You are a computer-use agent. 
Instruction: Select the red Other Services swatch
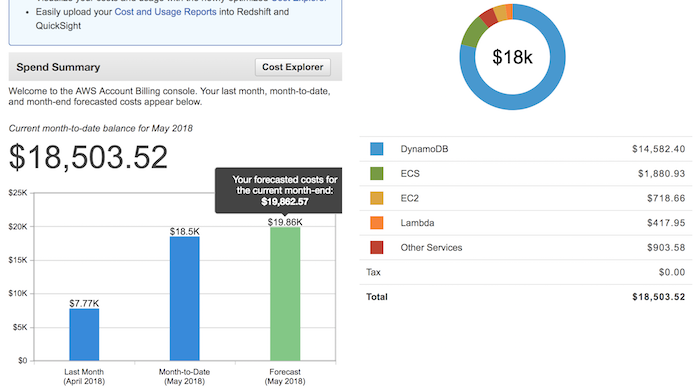376,247
